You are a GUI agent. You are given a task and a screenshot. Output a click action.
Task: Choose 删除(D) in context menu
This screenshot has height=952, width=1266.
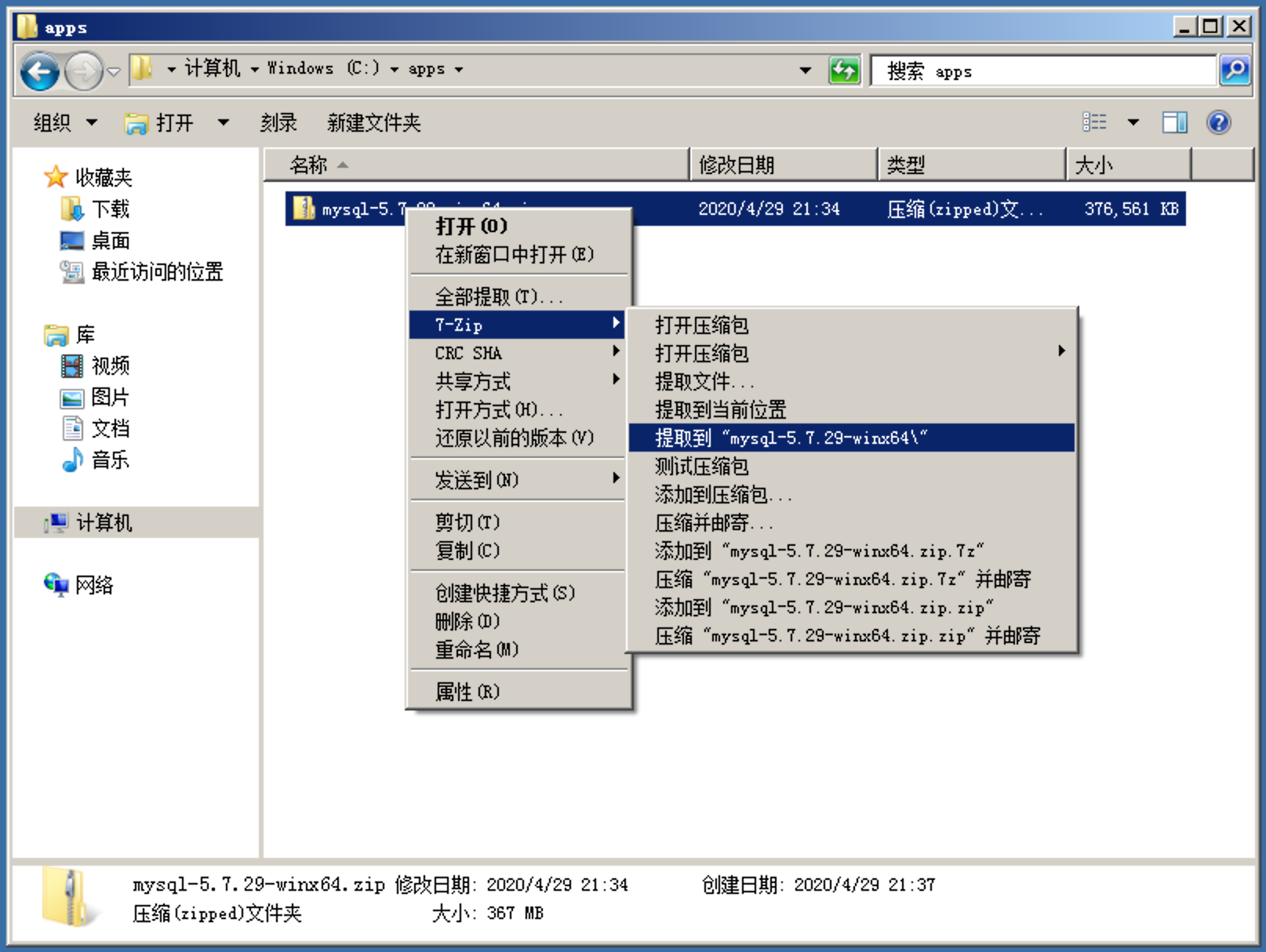pyautogui.click(x=518, y=621)
